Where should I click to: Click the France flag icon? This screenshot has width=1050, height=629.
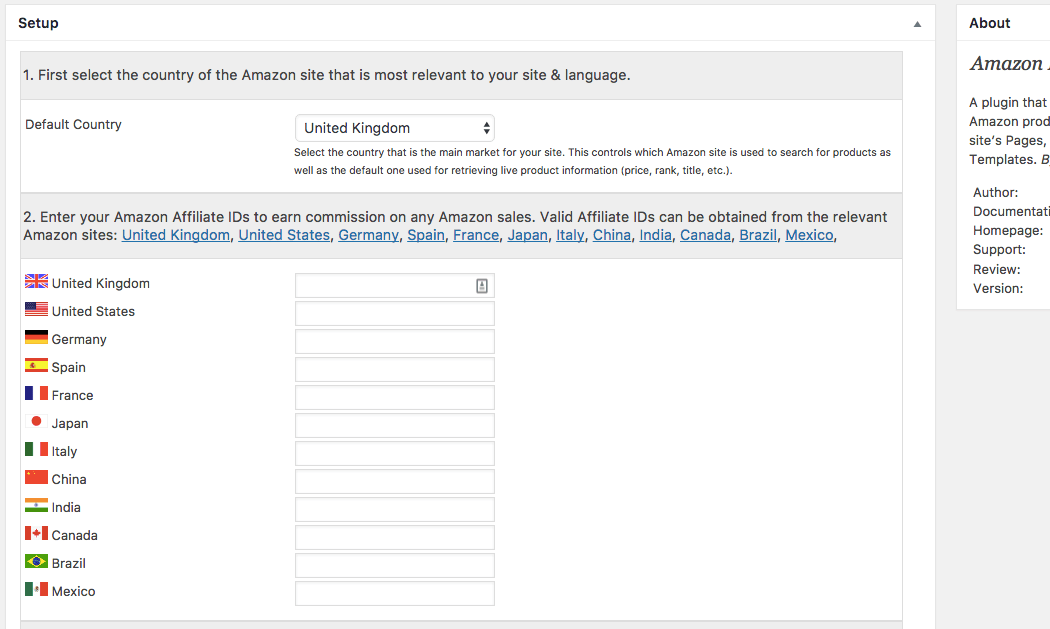(x=36, y=393)
